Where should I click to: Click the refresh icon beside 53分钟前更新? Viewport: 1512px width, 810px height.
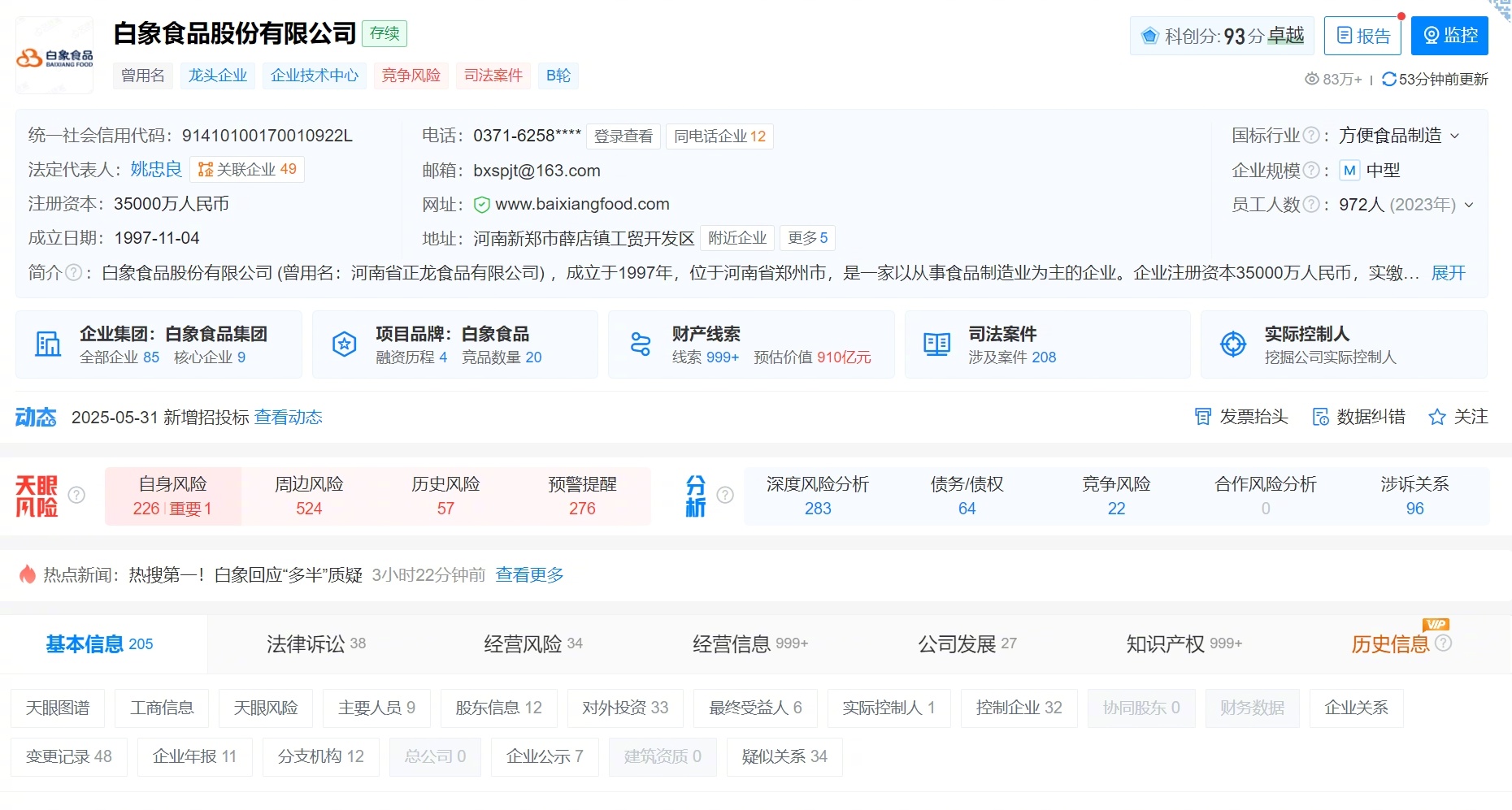click(x=1388, y=79)
